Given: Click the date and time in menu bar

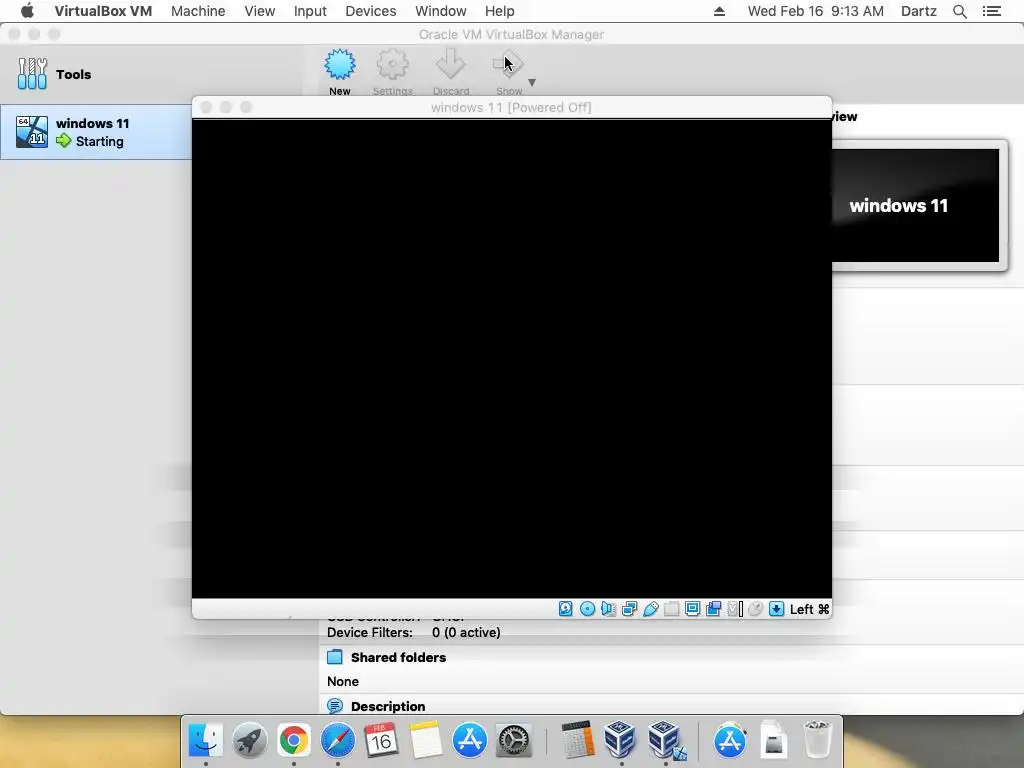Looking at the screenshot, I should pos(815,11).
